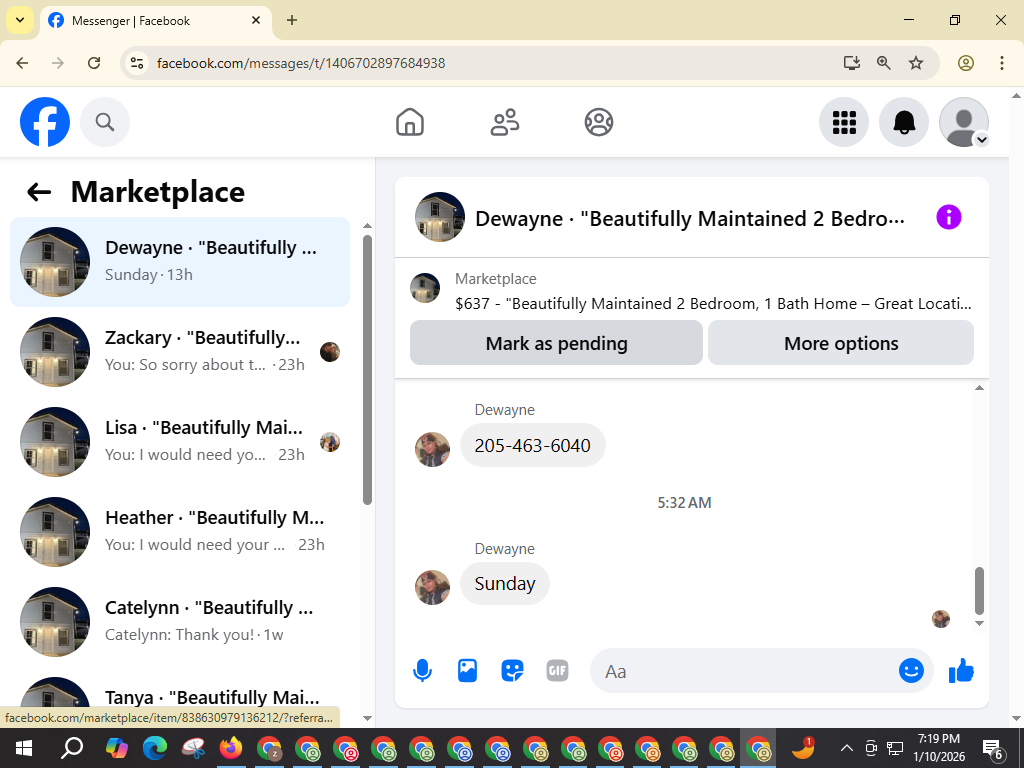This screenshot has height=768, width=1024.
Task: Open the Lisa conversation
Action: 180,441
